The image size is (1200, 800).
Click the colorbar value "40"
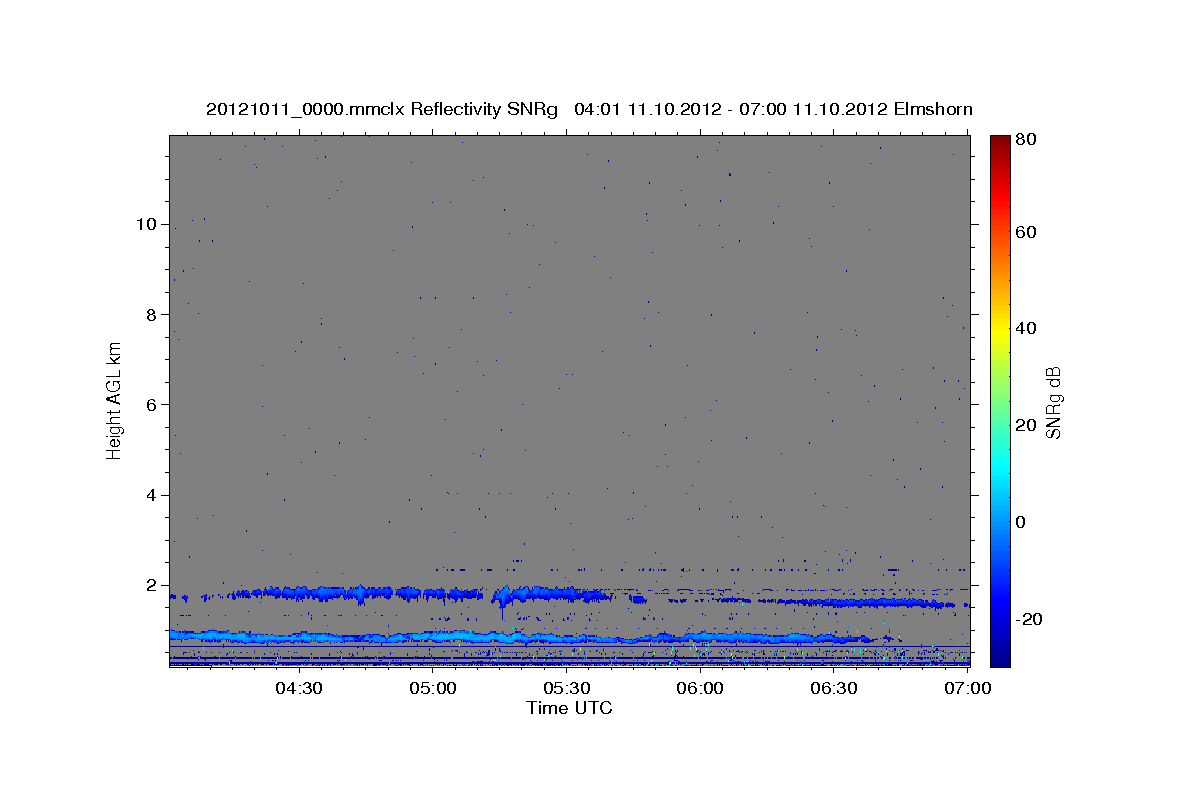1028,328
